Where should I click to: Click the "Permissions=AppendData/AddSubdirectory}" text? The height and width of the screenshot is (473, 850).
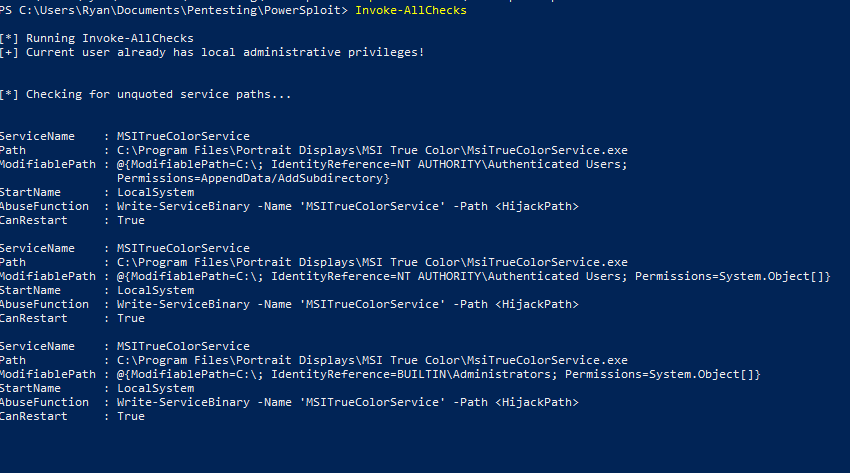pyautogui.click(x=253, y=178)
